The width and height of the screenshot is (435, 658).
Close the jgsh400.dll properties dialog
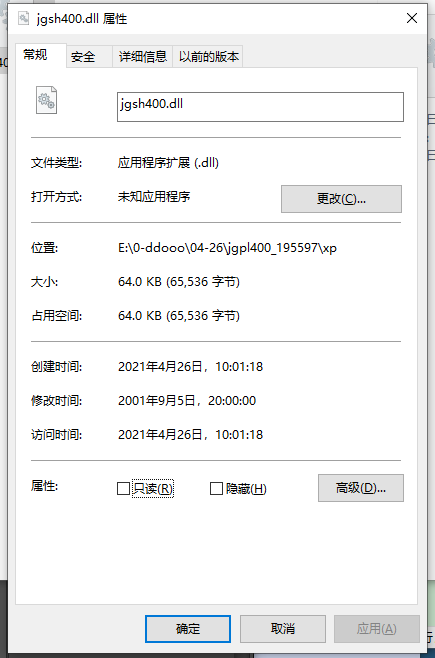[x=412, y=18]
